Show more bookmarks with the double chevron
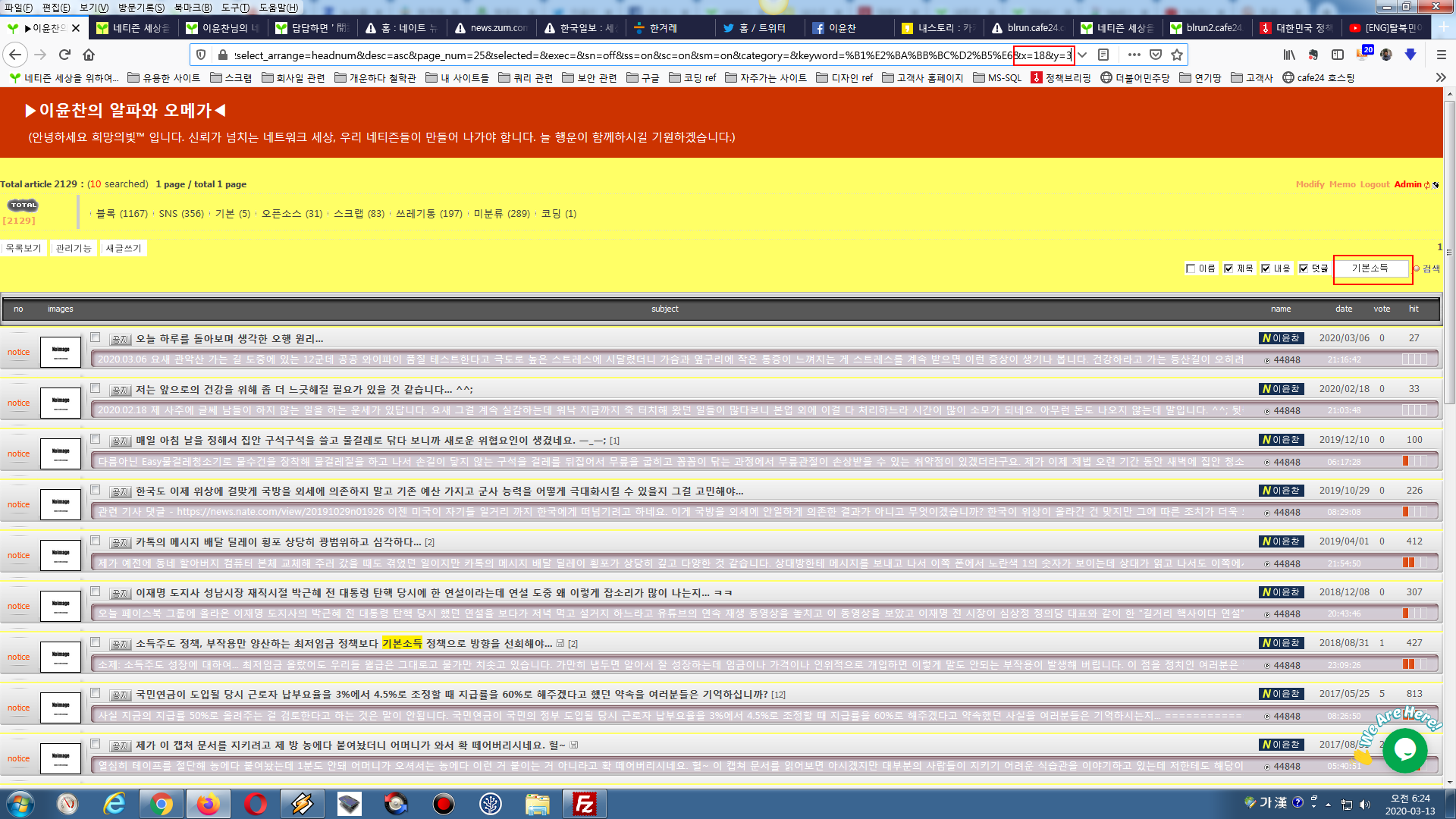This screenshot has height=819, width=1456. tap(1441, 77)
